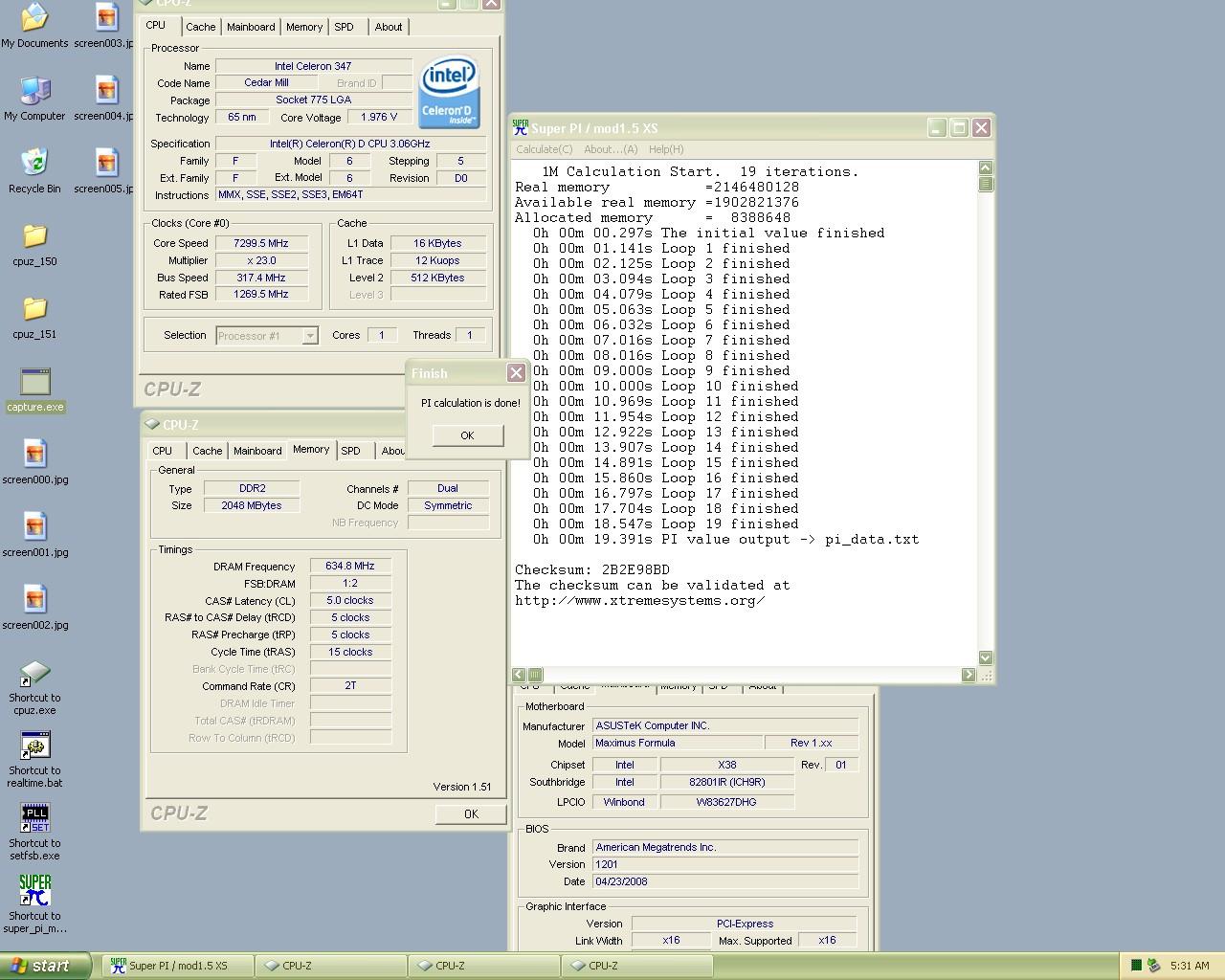This screenshot has width=1225, height=980.
Task: Open the Recycle Bin icon
Action: [34, 171]
